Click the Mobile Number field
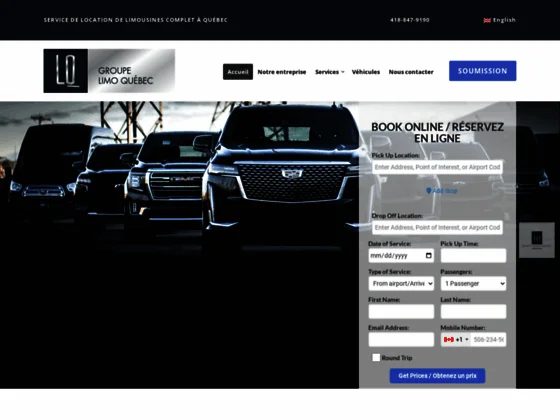Screen dimensions: 560x420 [488, 339]
